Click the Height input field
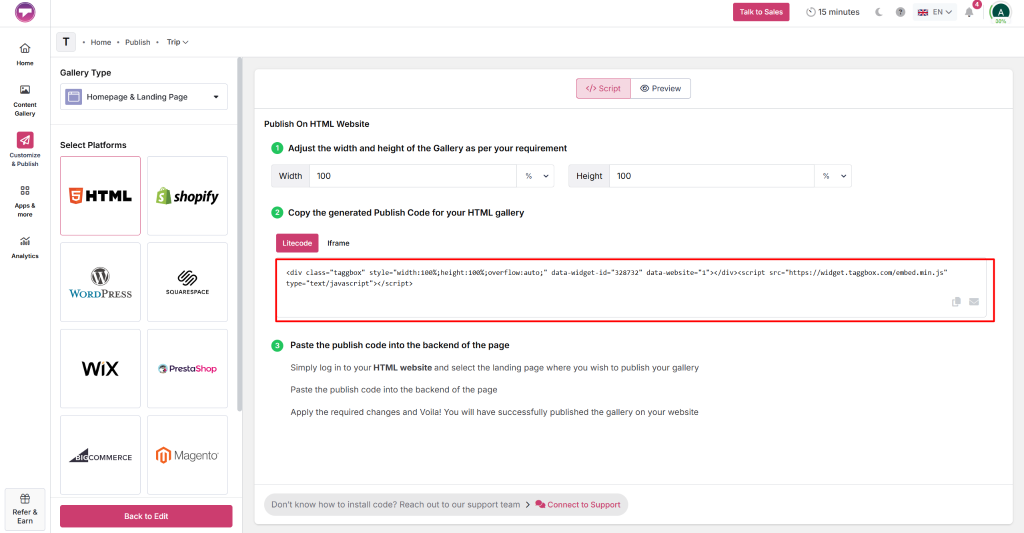 coord(712,176)
